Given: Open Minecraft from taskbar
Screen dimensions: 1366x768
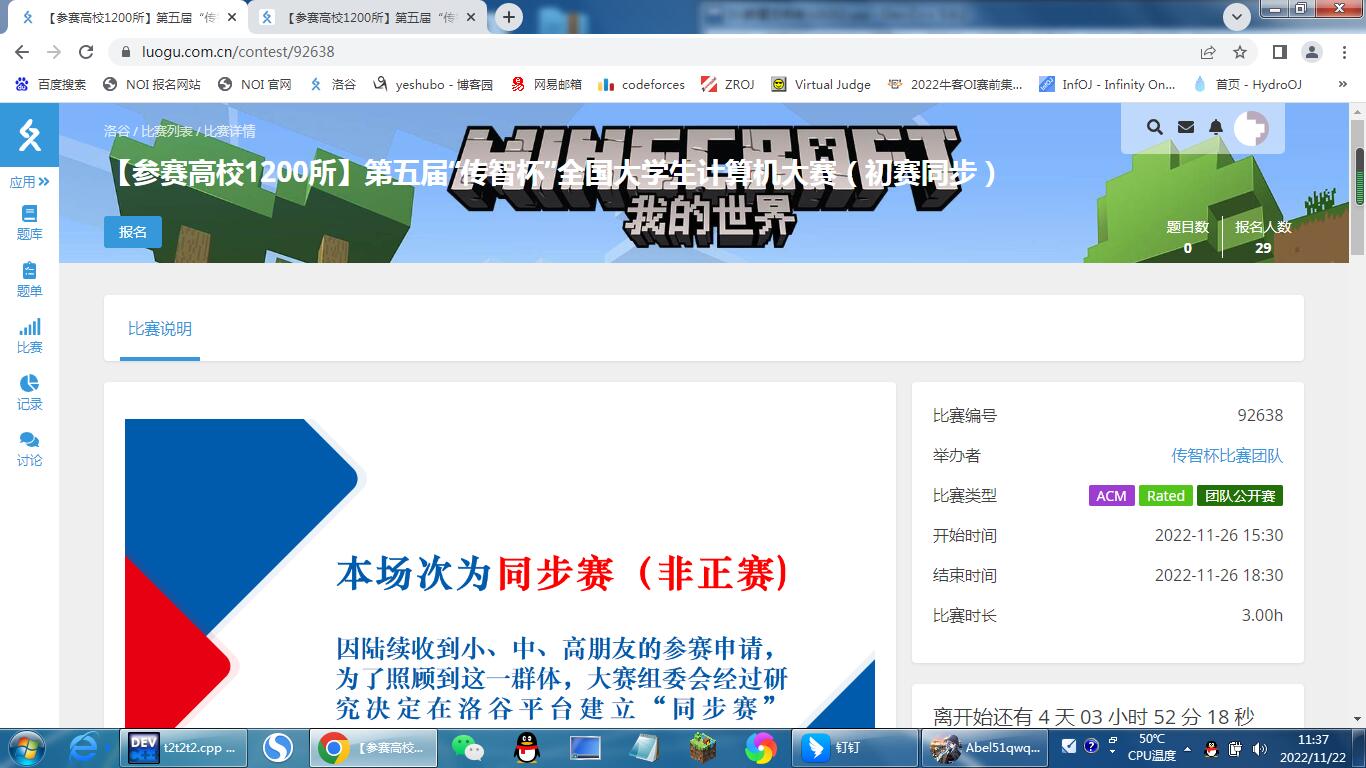Looking at the screenshot, I should pyautogui.click(x=704, y=747).
